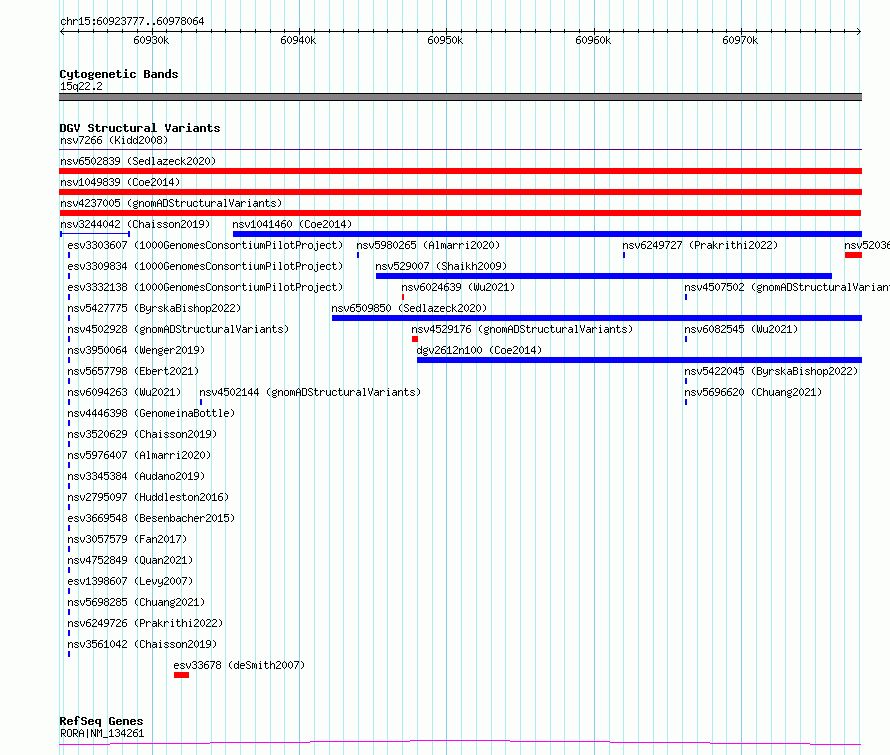Click the 60970k ruler position
The width and height of the screenshot is (890, 755).
(740, 40)
